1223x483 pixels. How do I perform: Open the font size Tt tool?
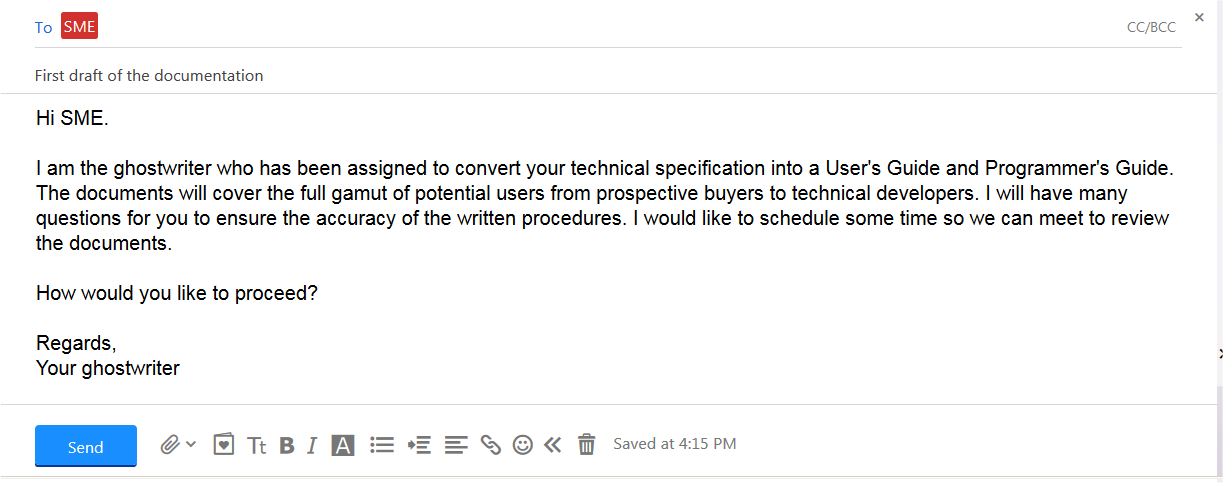pos(257,445)
